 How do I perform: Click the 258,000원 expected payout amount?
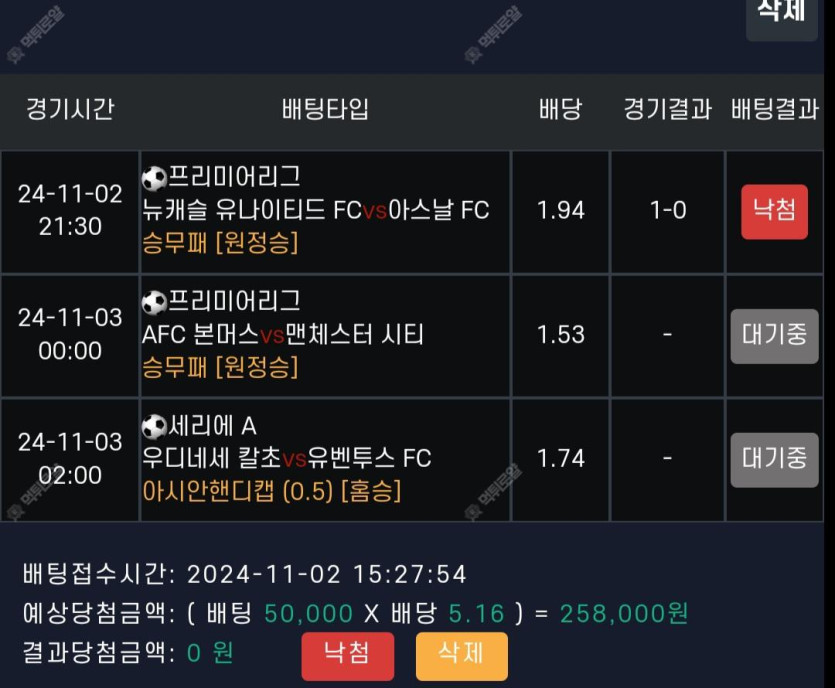[x=624, y=613]
